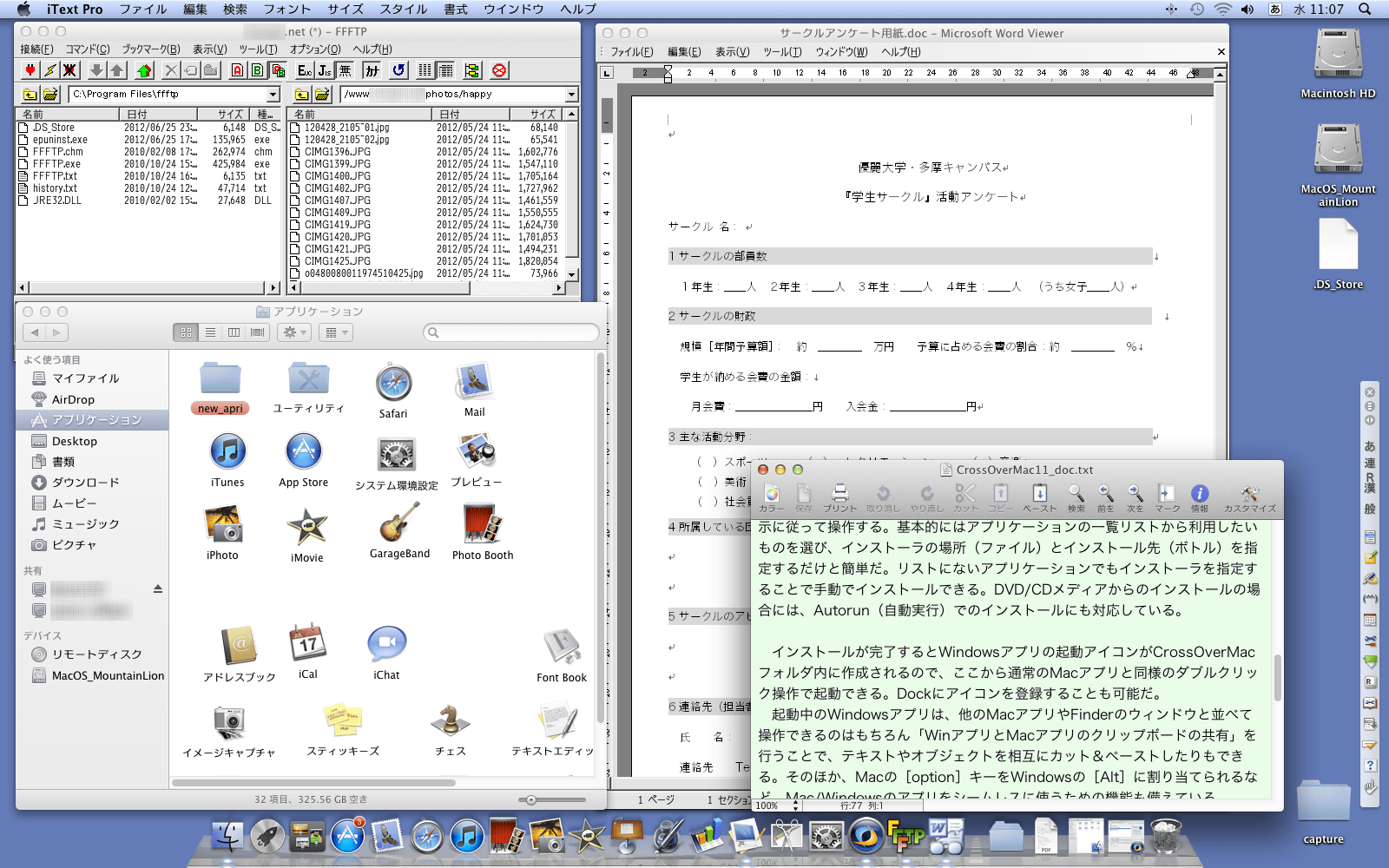Open the ブックマーク(B) menu in FFFTP

click(x=151, y=49)
